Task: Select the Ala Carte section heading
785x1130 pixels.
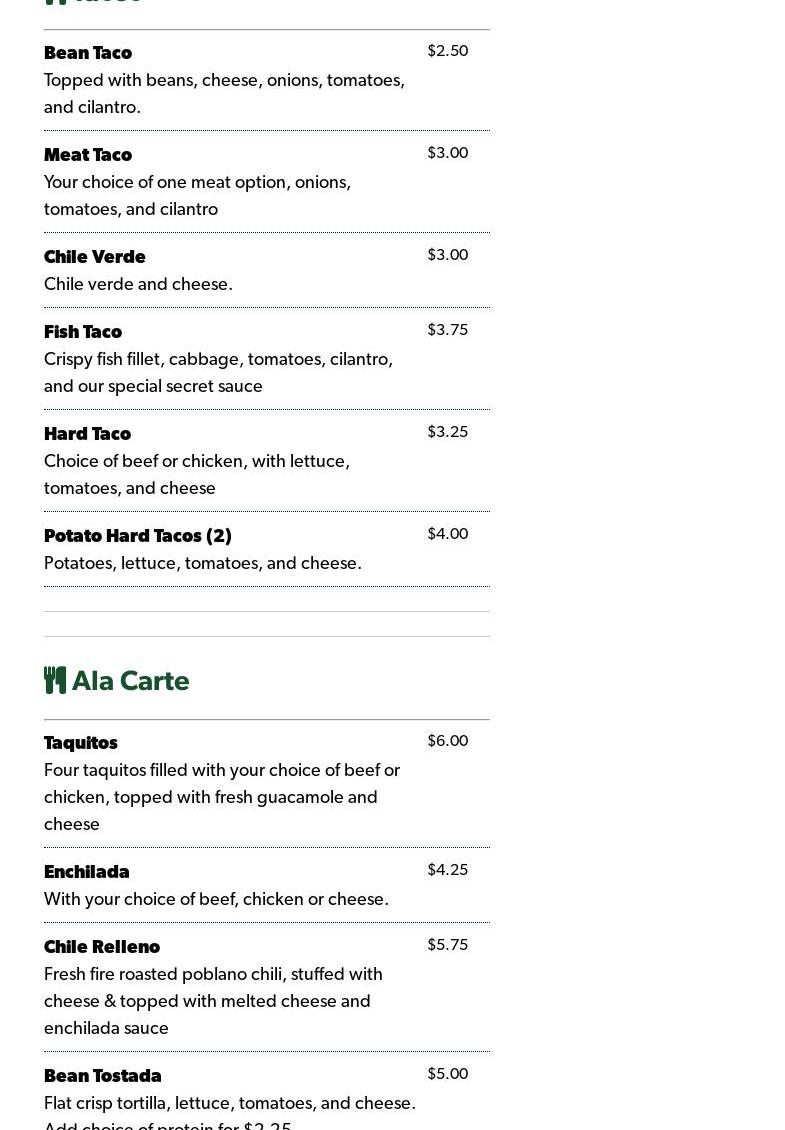Action: click(x=130, y=681)
